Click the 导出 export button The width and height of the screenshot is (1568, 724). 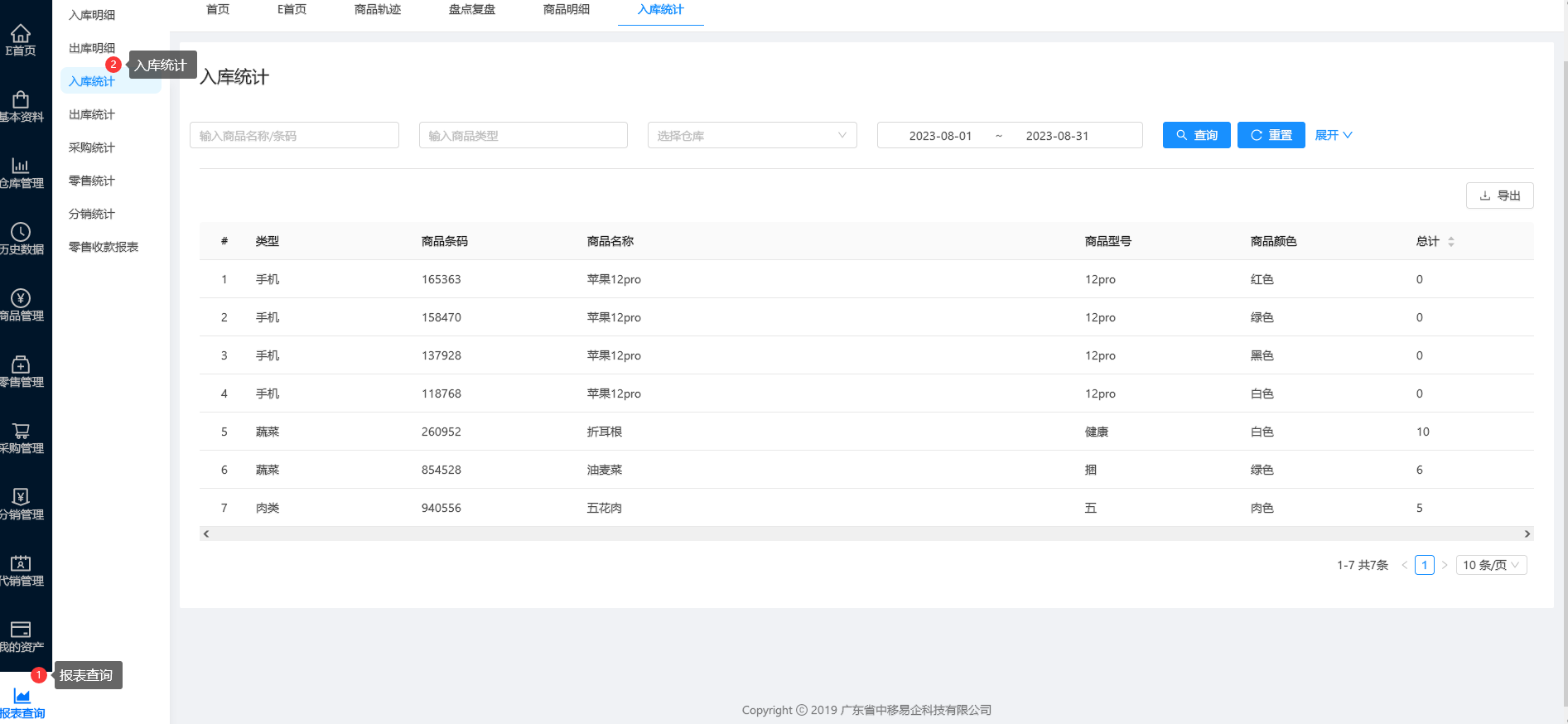pyautogui.click(x=1500, y=195)
